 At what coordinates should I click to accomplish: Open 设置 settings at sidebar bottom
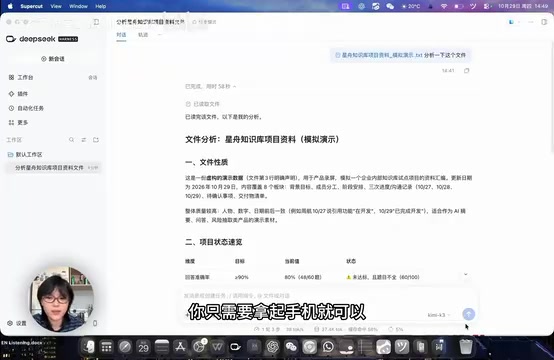tap(17, 323)
